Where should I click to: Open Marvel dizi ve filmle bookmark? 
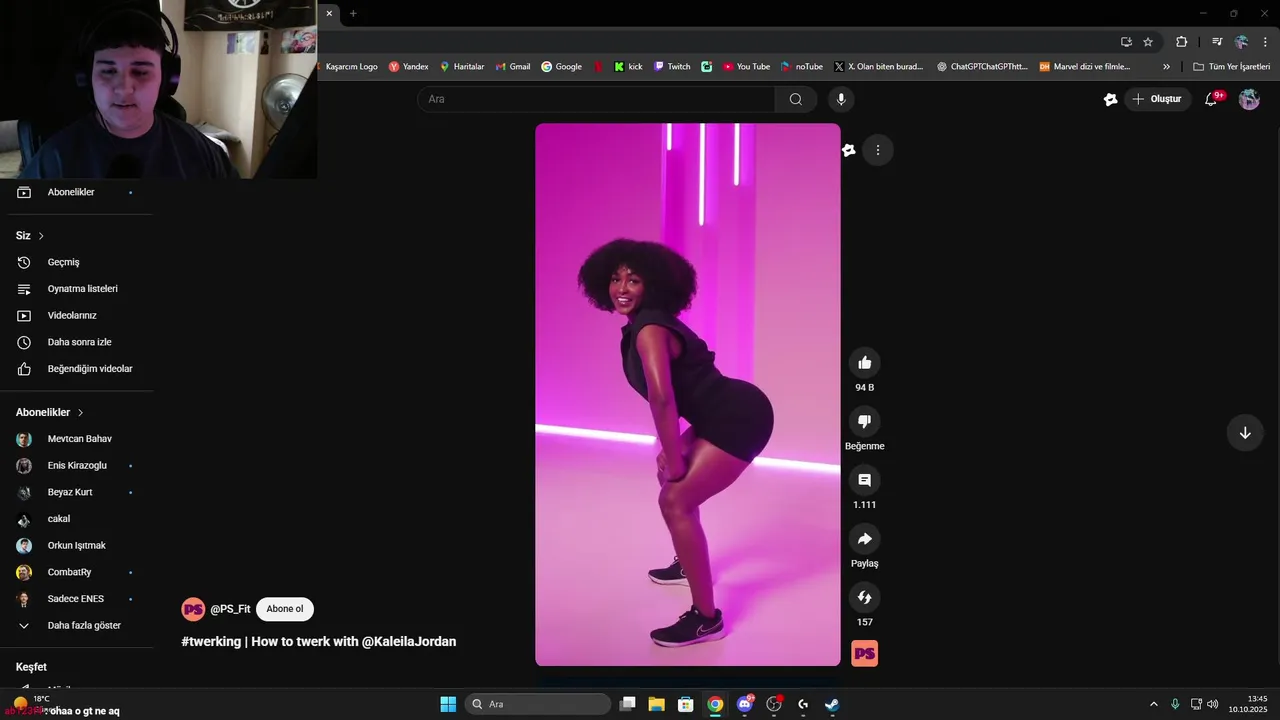1085,67
